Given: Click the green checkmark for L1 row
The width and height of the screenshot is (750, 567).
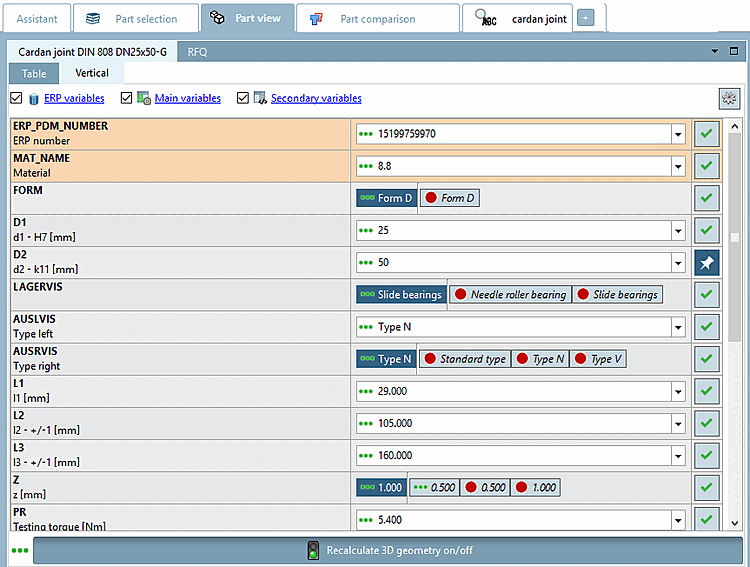Looking at the screenshot, I should 706,391.
